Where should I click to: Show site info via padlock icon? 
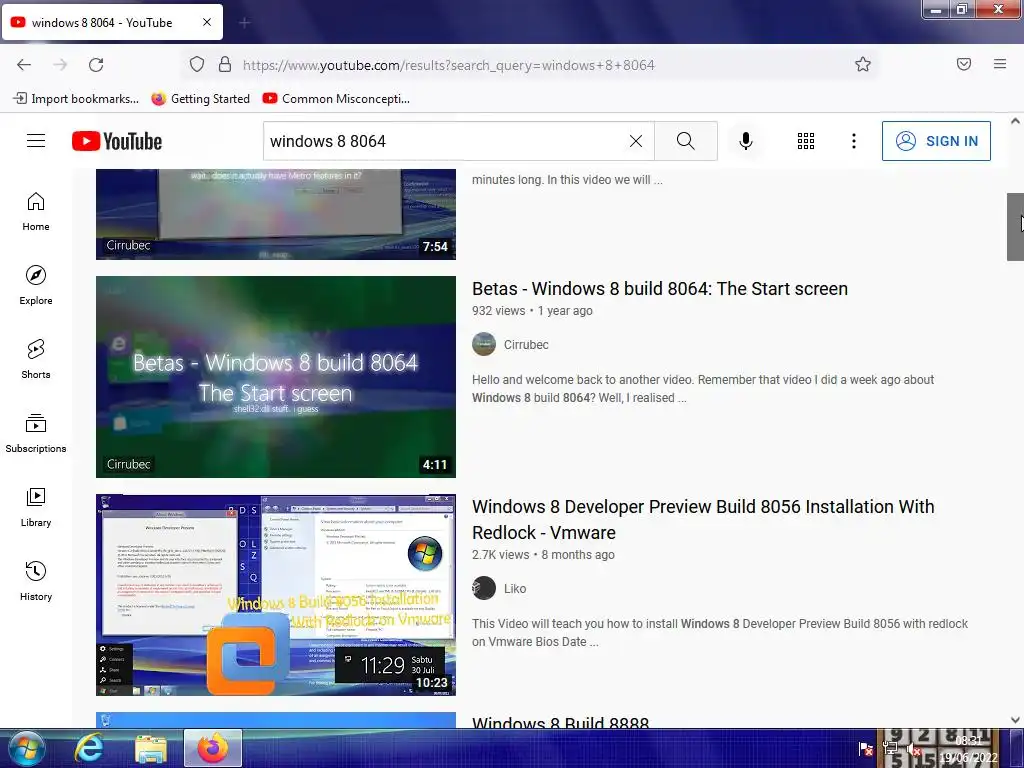tap(225, 65)
